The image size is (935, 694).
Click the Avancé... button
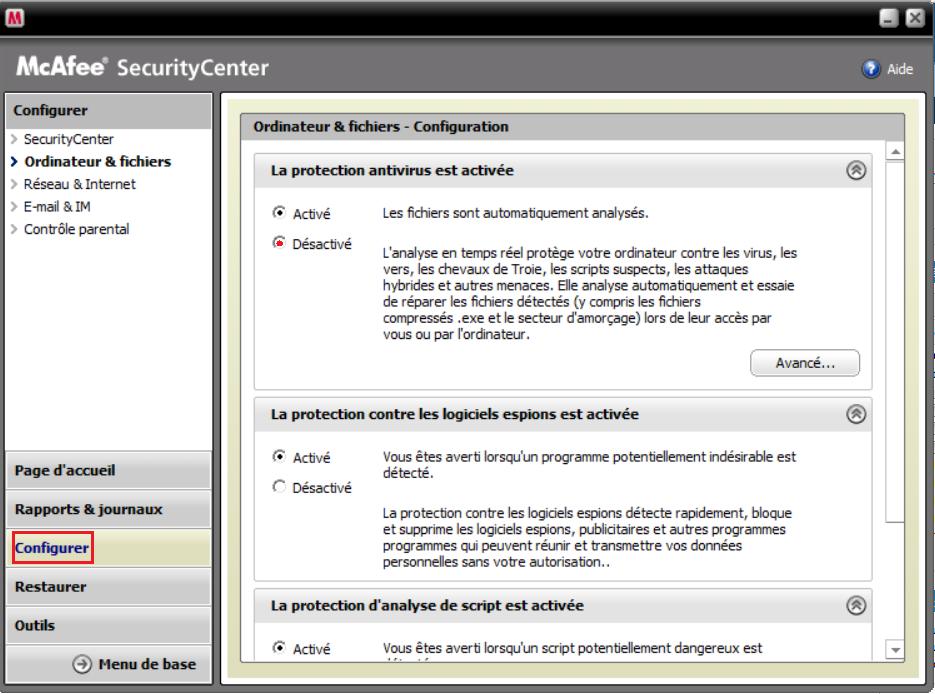(805, 363)
